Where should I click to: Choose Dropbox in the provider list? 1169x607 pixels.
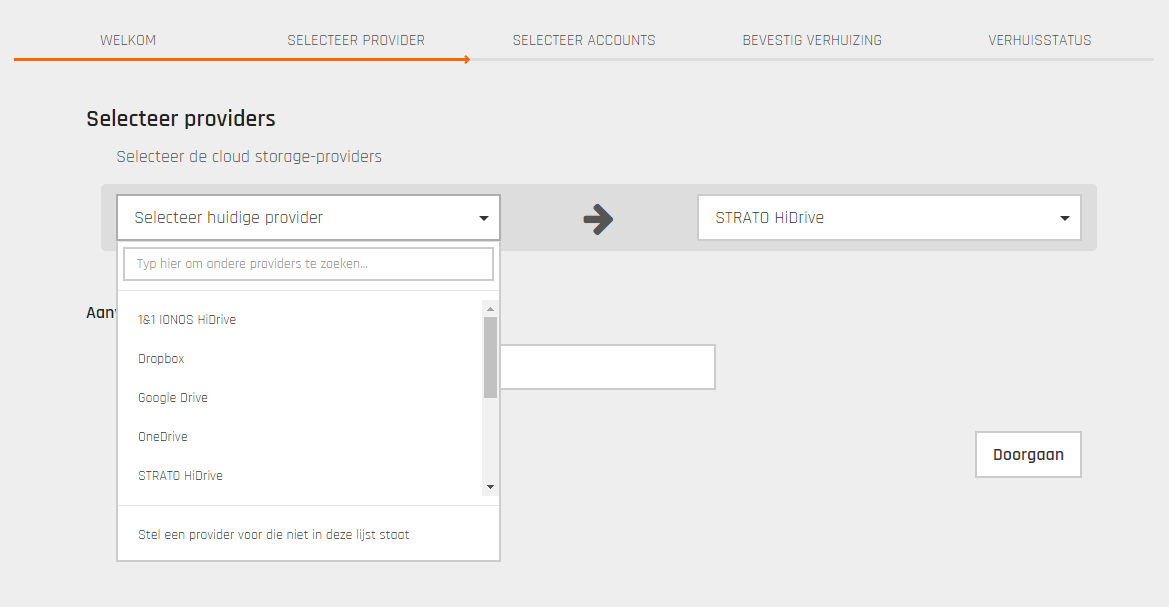[x=161, y=359]
